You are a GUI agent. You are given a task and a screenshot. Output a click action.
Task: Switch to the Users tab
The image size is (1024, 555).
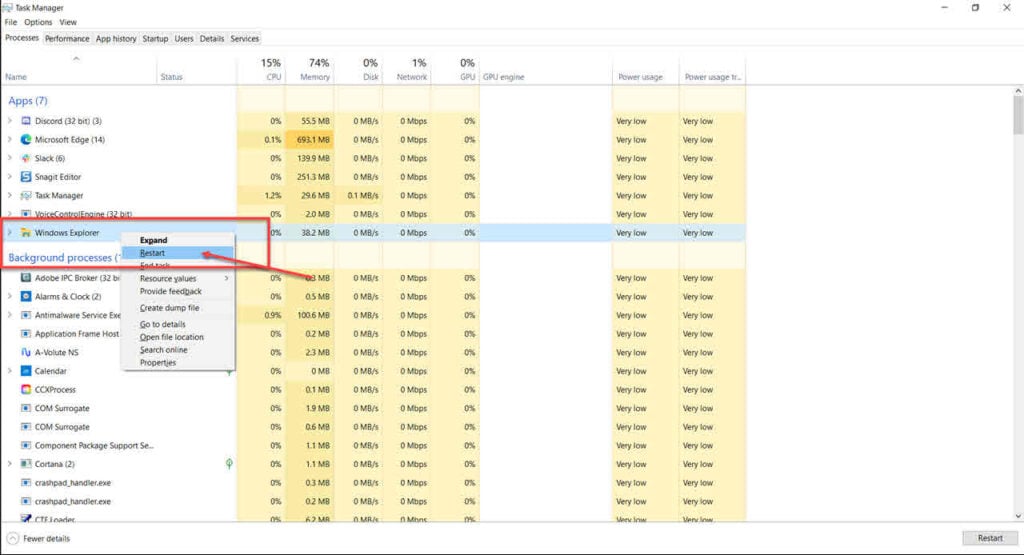tap(184, 39)
